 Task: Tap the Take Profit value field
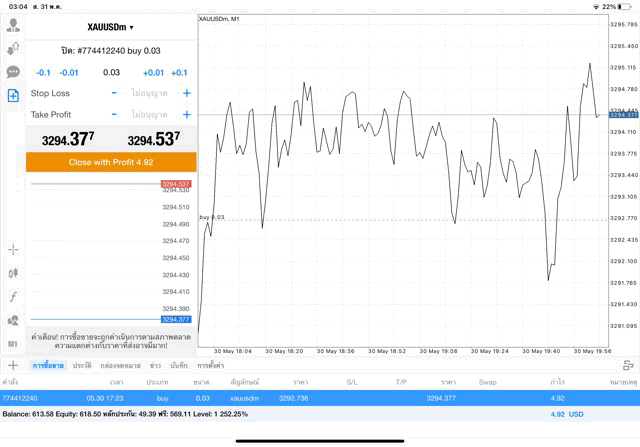click(150, 114)
